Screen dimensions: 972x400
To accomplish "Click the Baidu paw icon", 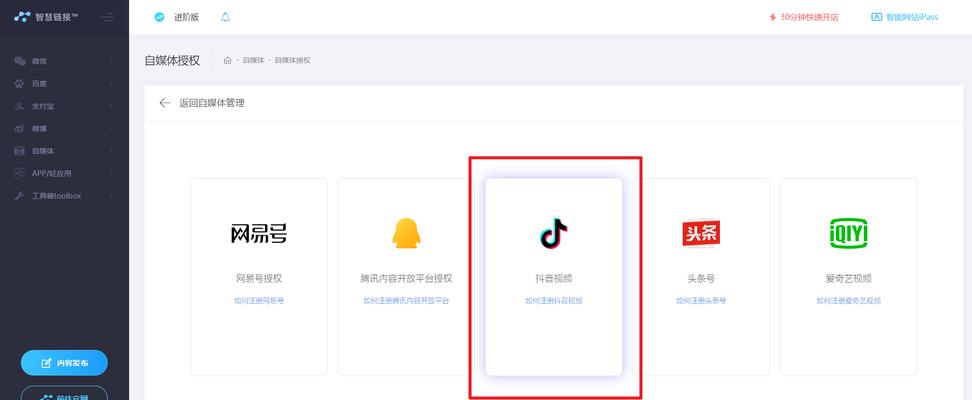I will [x=19, y=83].
